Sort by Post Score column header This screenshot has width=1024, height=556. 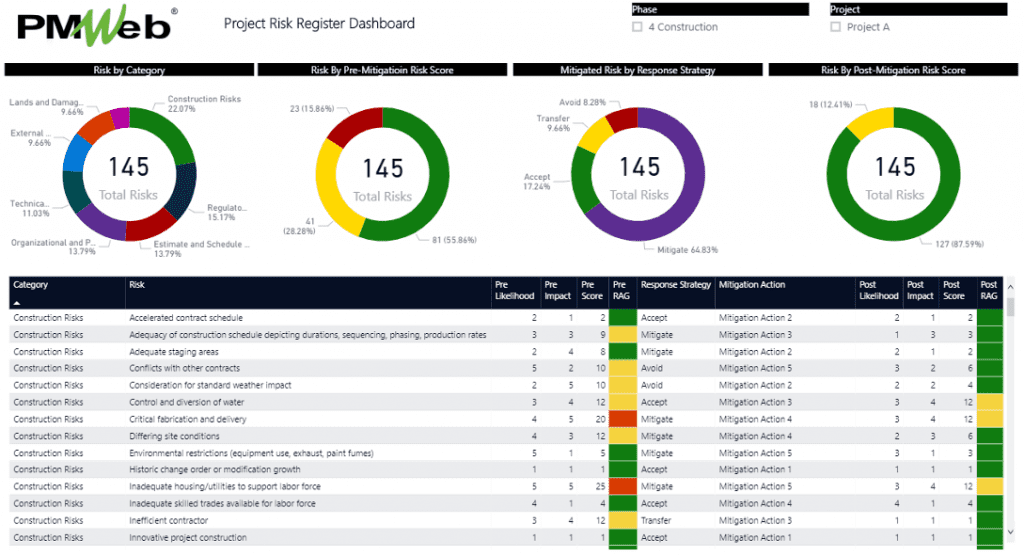click(953, 290)
